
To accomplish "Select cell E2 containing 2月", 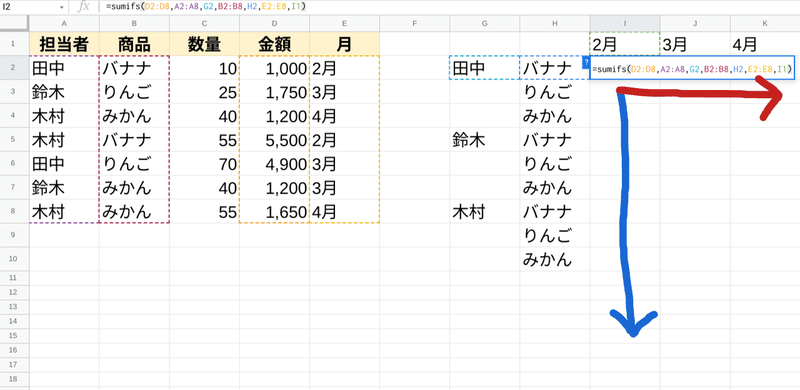I will tap(344, 67).
